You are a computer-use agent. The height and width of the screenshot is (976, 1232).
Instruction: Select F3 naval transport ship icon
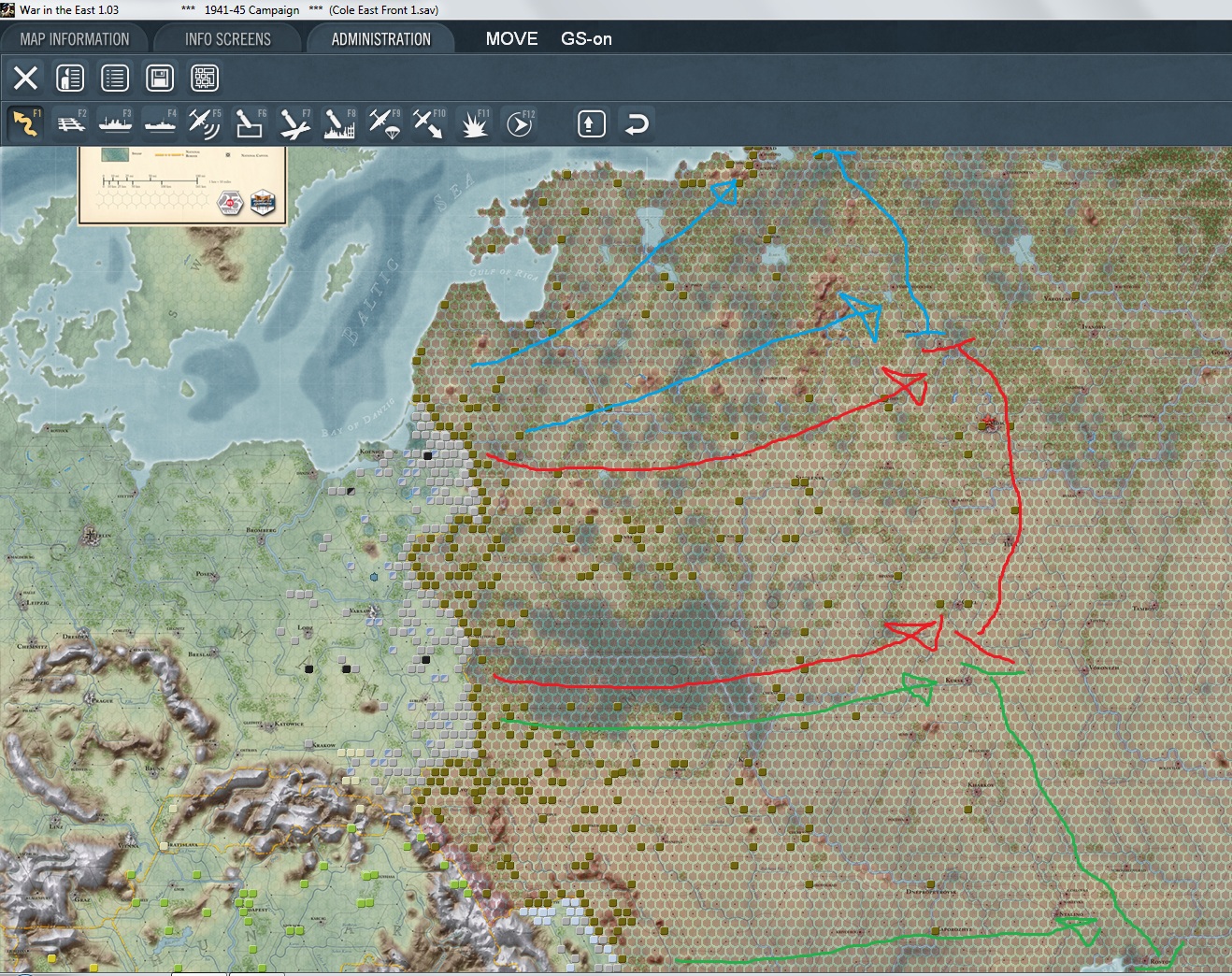116,123
